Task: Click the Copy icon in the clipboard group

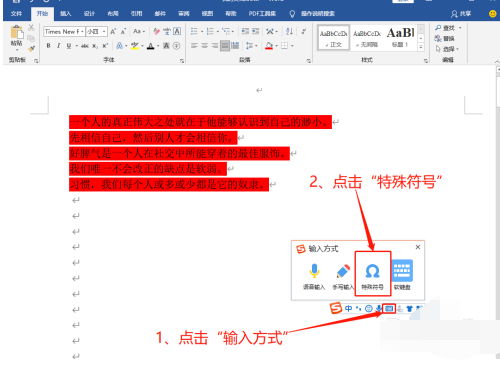Action: pos(31,38)
